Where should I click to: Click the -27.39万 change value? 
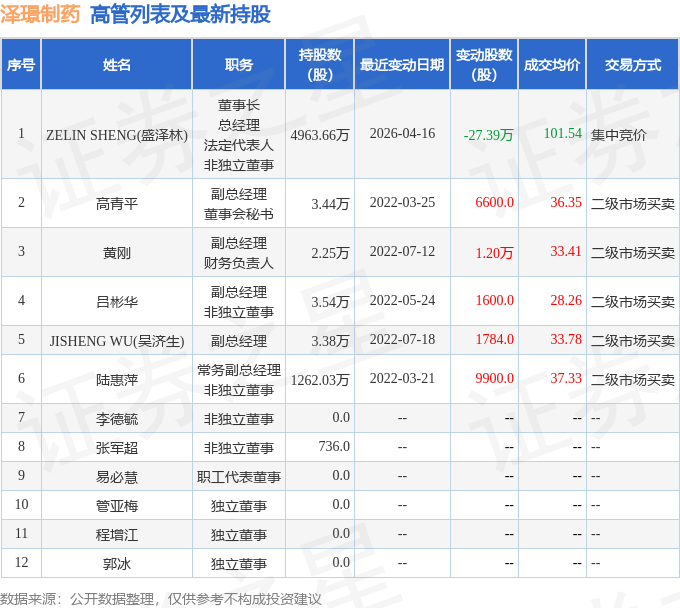point(488,135)
